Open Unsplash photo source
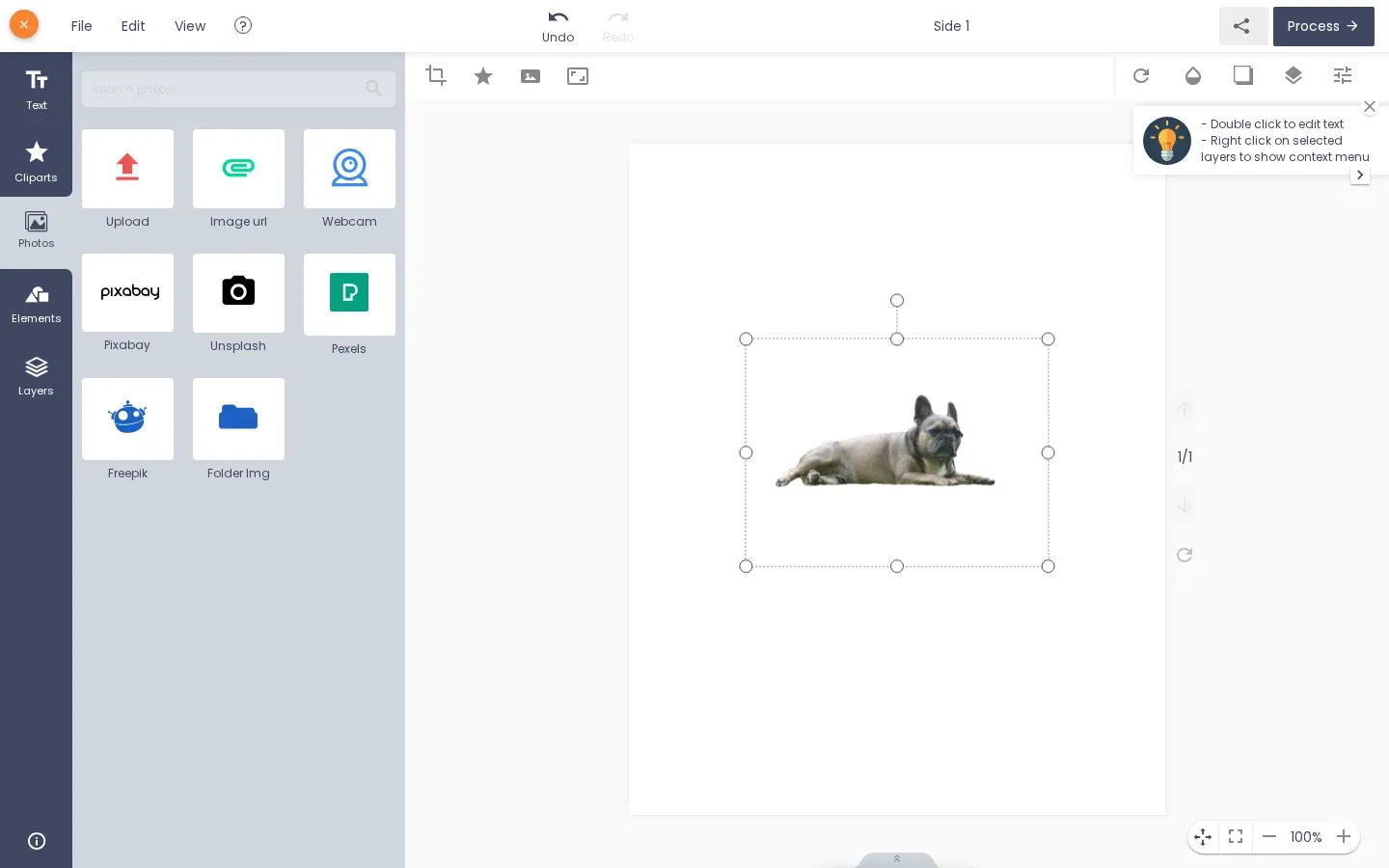Image resolution: width=1389 pixels, height=868 pixels. point(238,292)
